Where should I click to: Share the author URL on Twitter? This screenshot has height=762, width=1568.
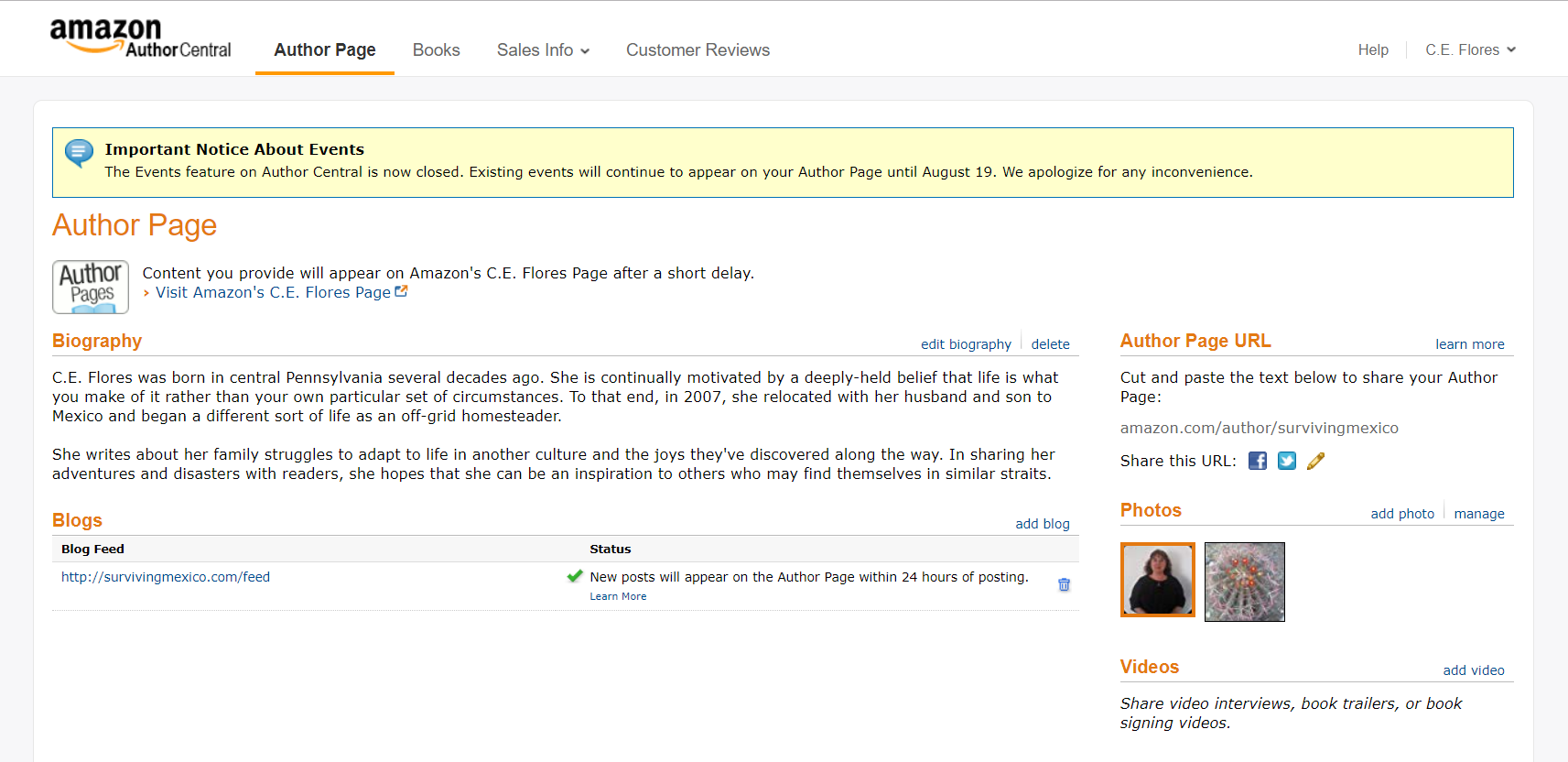point(1287,461)
